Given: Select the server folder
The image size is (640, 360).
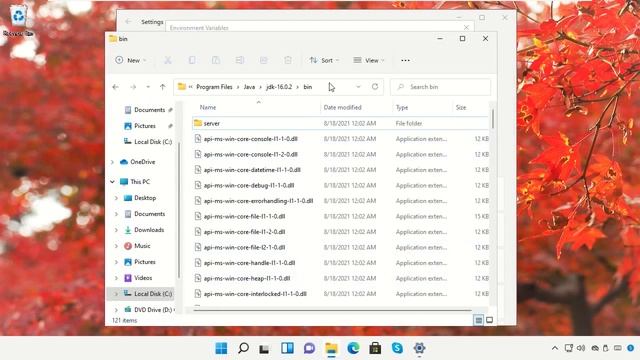Looking at the screenshot, I should click(x=340, y=123).
